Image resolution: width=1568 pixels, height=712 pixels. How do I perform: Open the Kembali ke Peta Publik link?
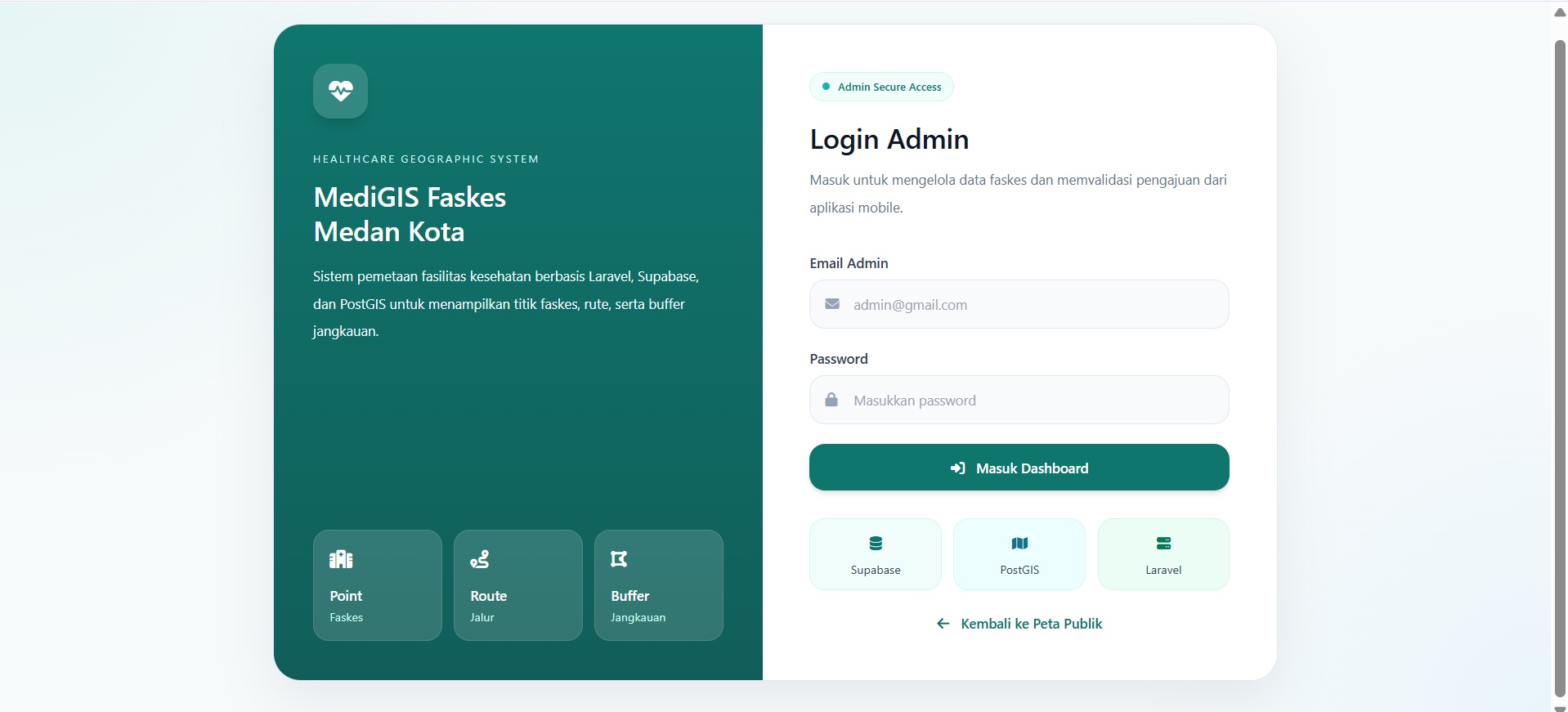pyautogui.click(x=1019, y=624)
